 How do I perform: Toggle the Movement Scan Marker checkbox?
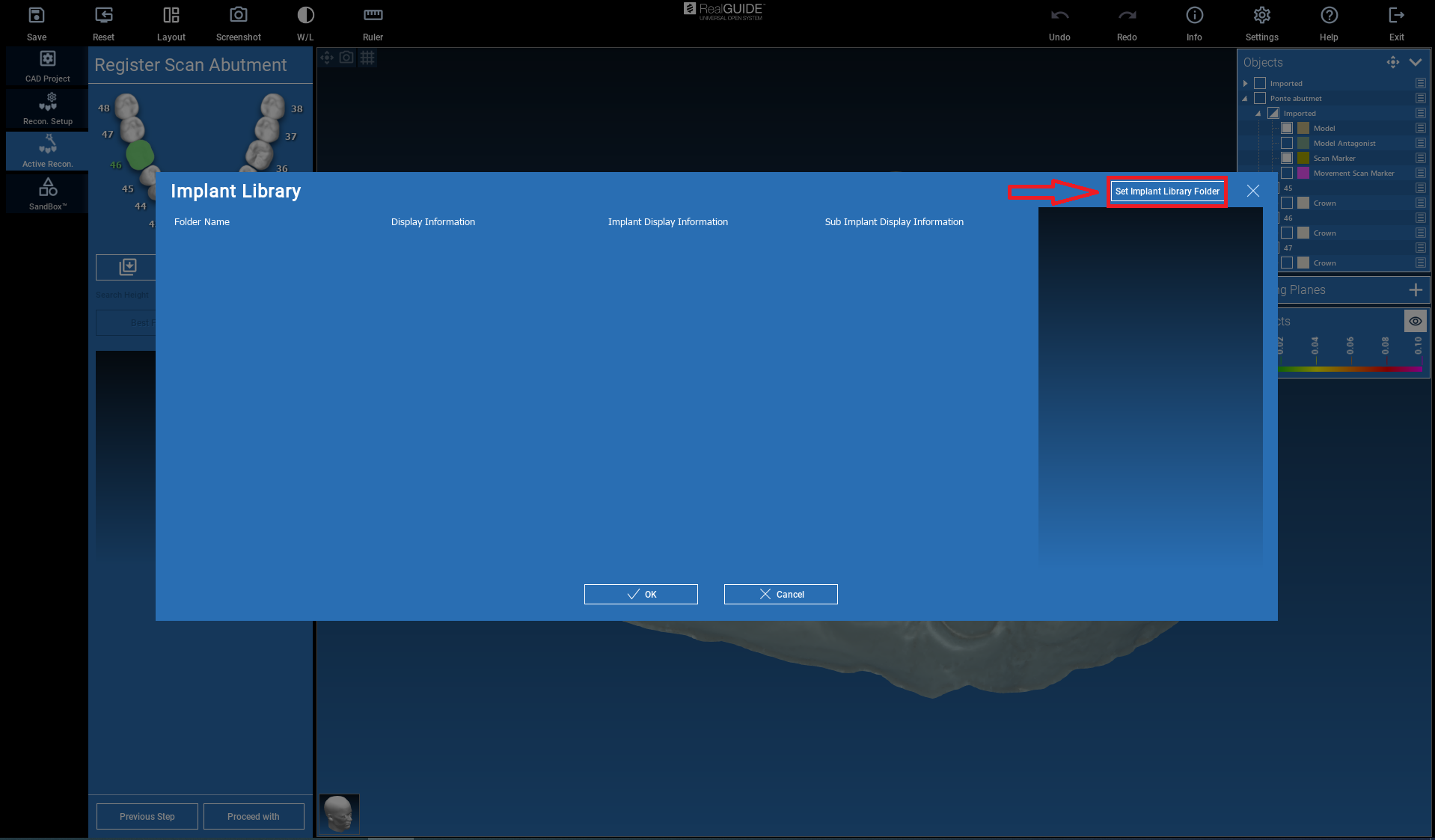click(x=1287, y=173)
